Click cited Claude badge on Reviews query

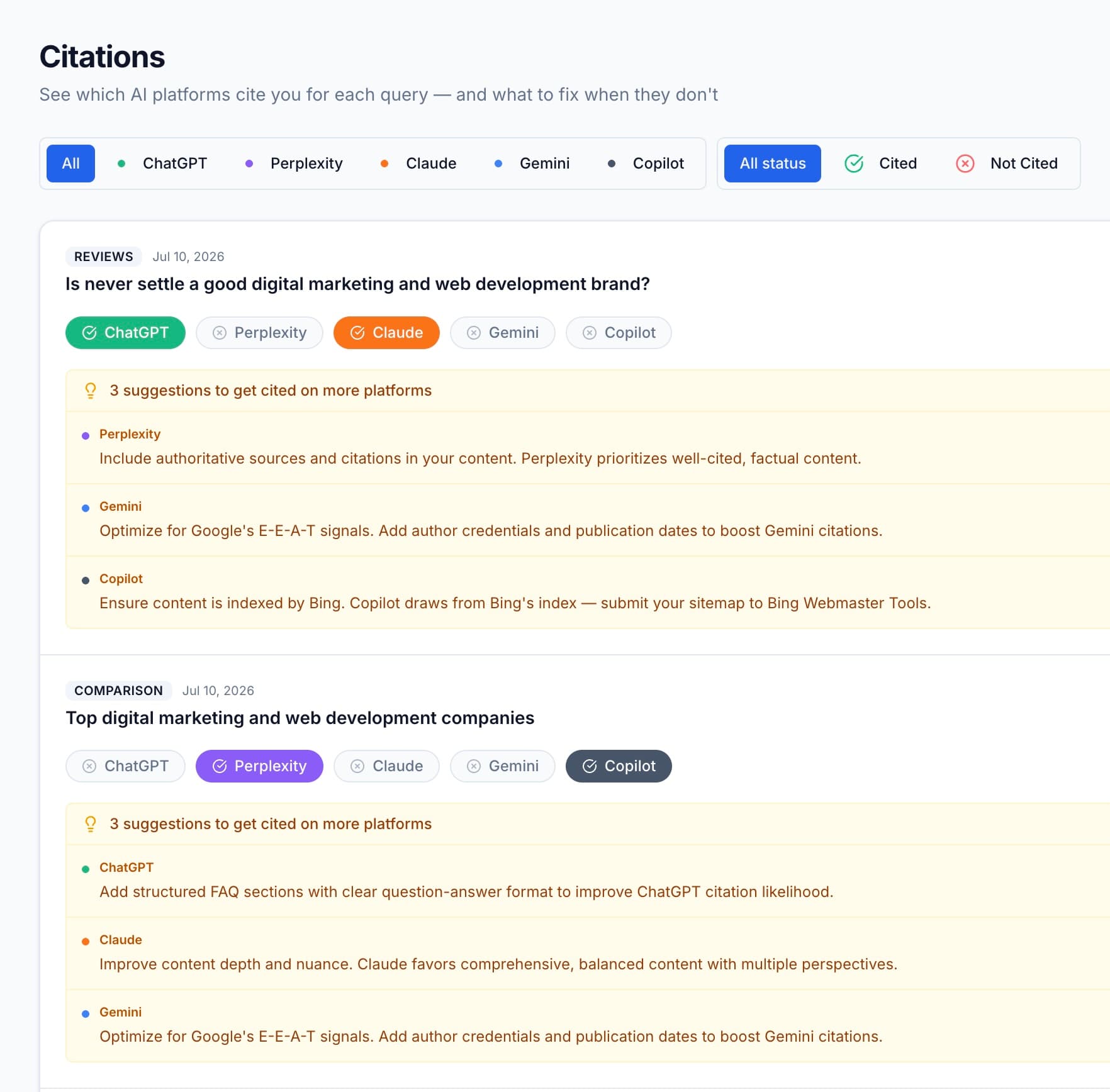pyautogui.click(x=386, y=333)
